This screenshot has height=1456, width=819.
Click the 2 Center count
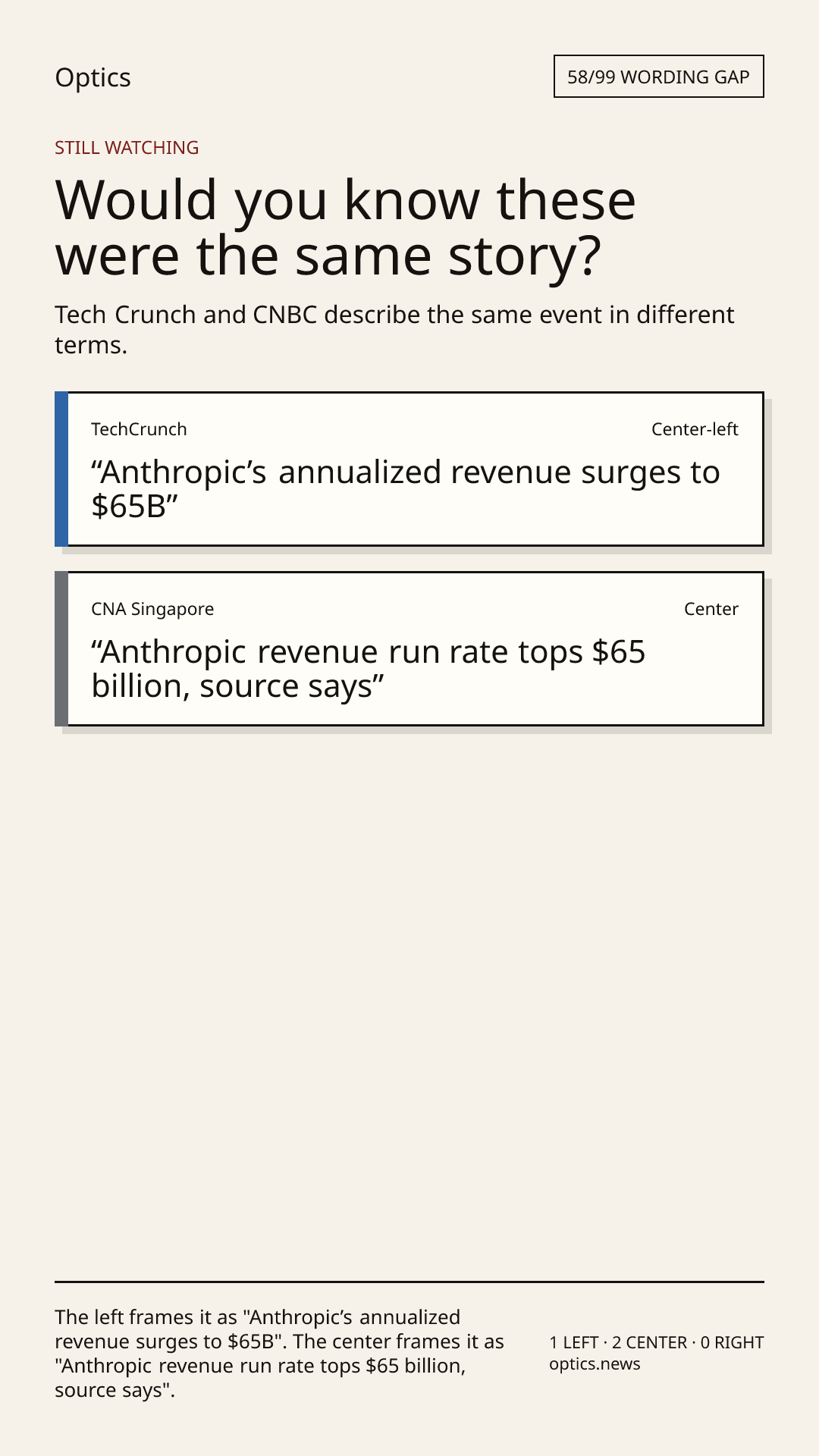(649, 1343)
